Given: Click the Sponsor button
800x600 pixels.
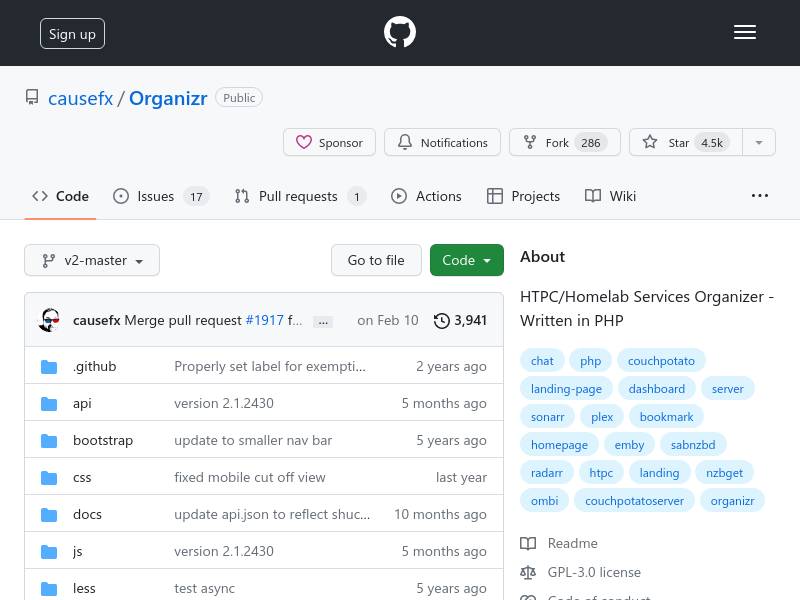Looking at the screenshot, I should [330, 142].
